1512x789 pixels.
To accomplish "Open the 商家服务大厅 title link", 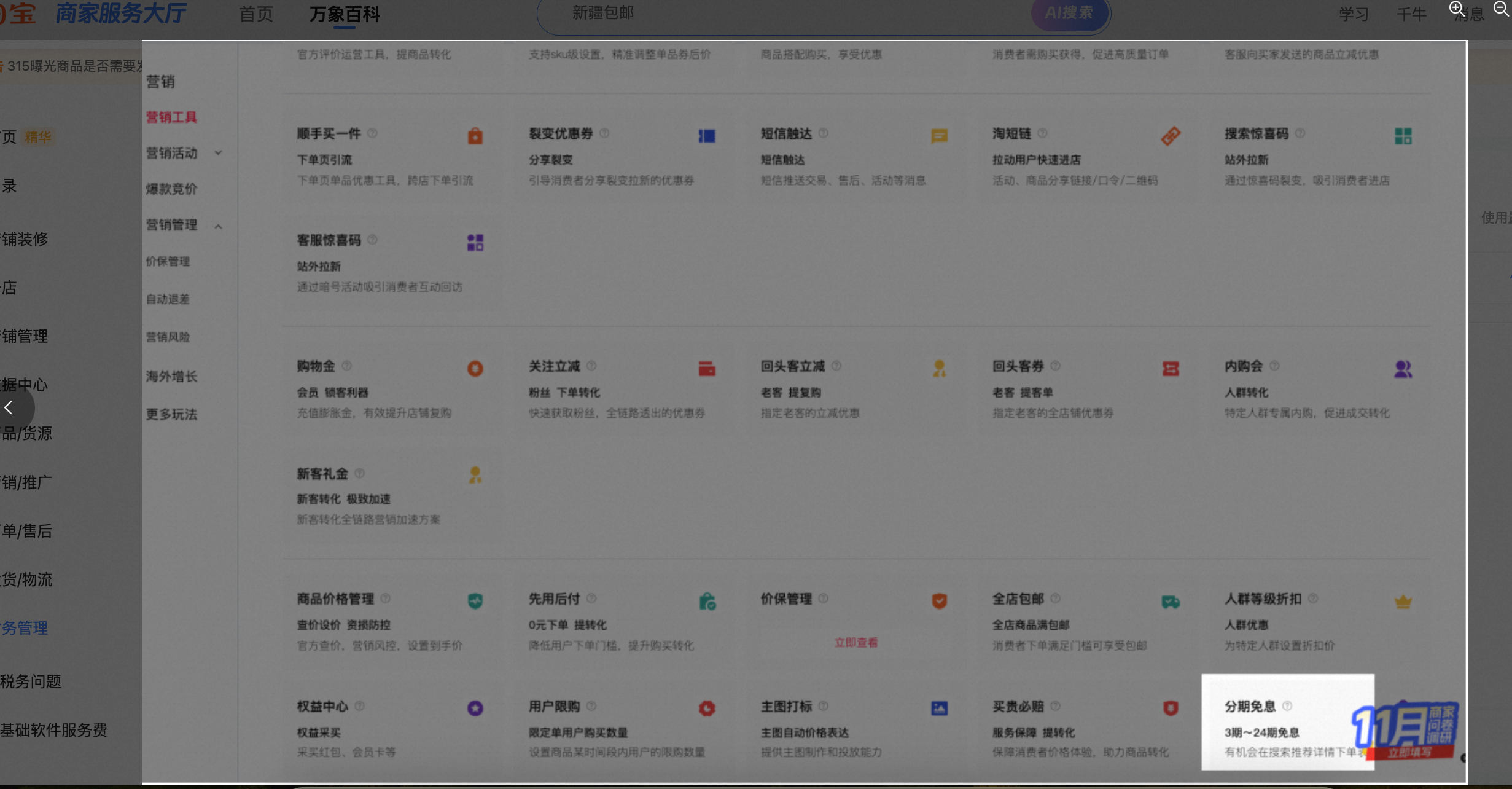I will pos(121,13).
